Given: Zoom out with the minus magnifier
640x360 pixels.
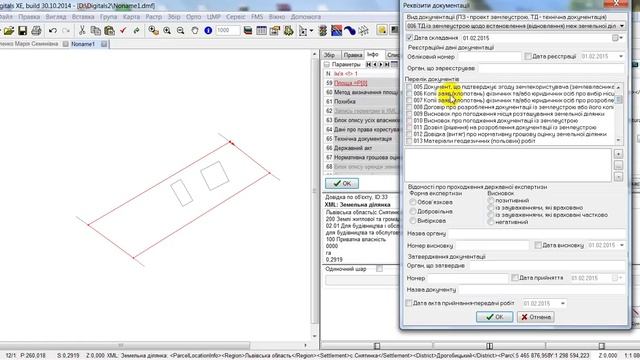Looking at the screenshot, I should pos(180,31).
